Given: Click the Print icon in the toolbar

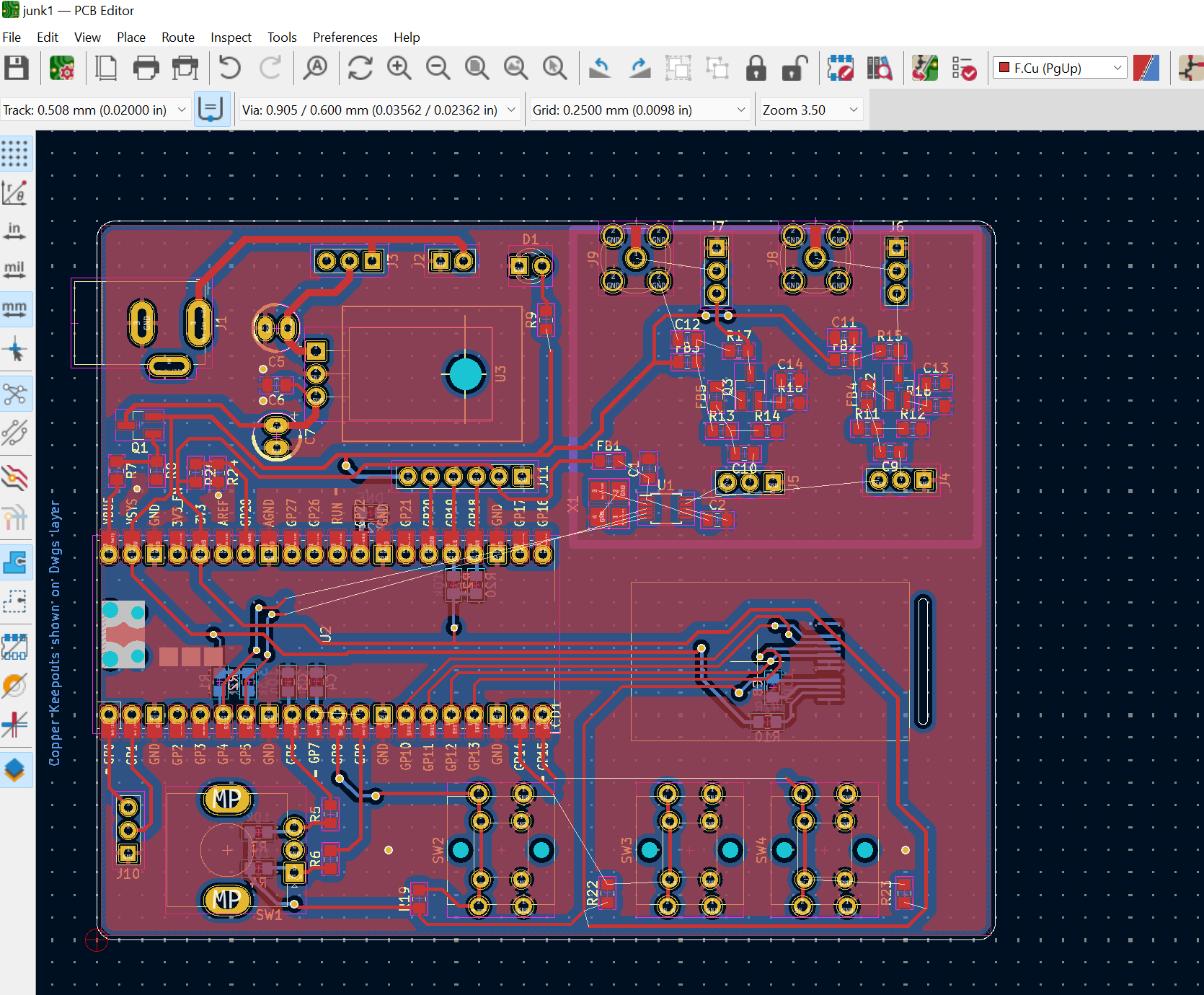Looking at the screenshot, I should [146, 68].
